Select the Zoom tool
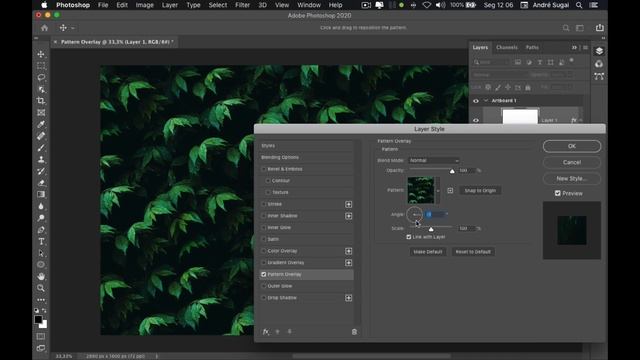640x360 pixels. pos(41,288)
